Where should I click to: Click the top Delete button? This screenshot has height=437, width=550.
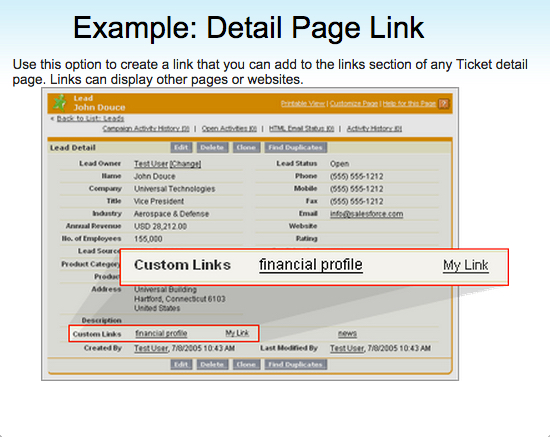coord(212,147)
